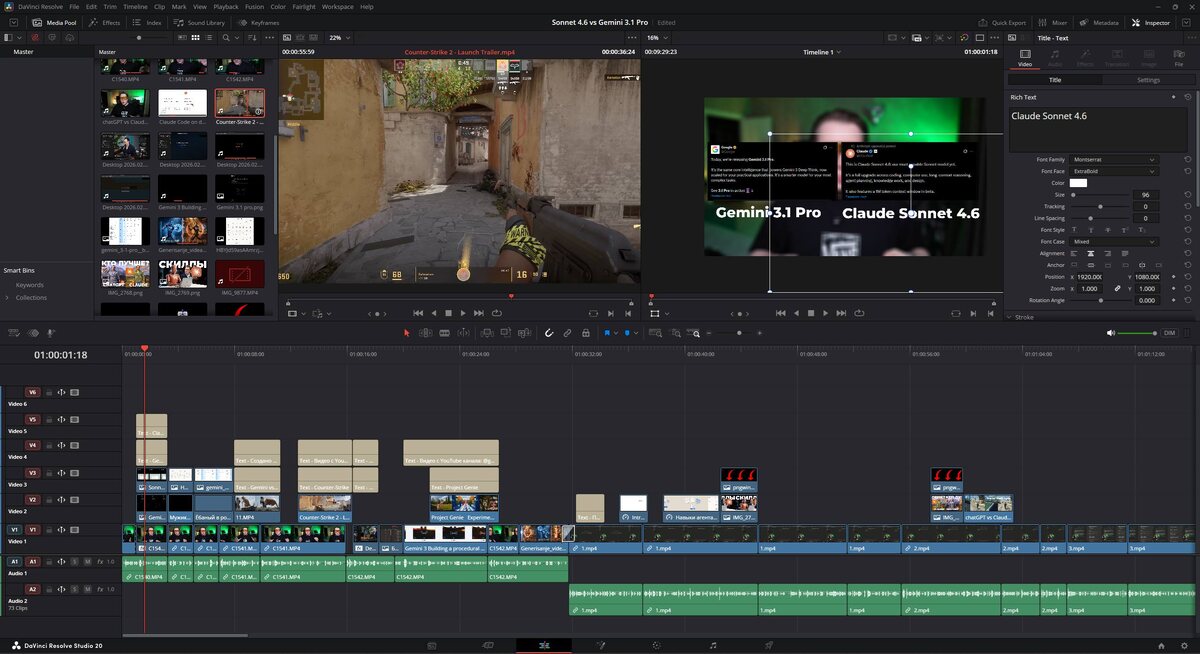The width and height of the screenshot is (1200, 654).
Task: Solo the Audio 1 track
Action: (x=74, y=562)
